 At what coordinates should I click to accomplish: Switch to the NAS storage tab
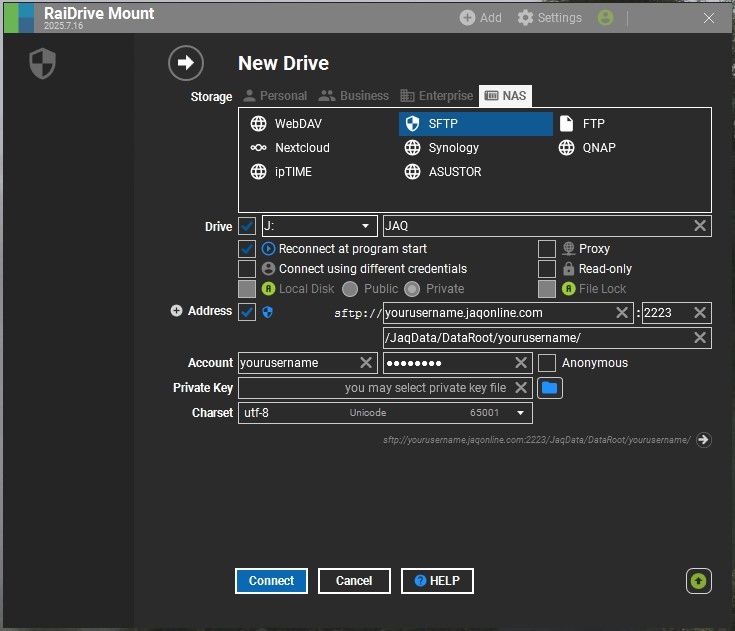505,96
